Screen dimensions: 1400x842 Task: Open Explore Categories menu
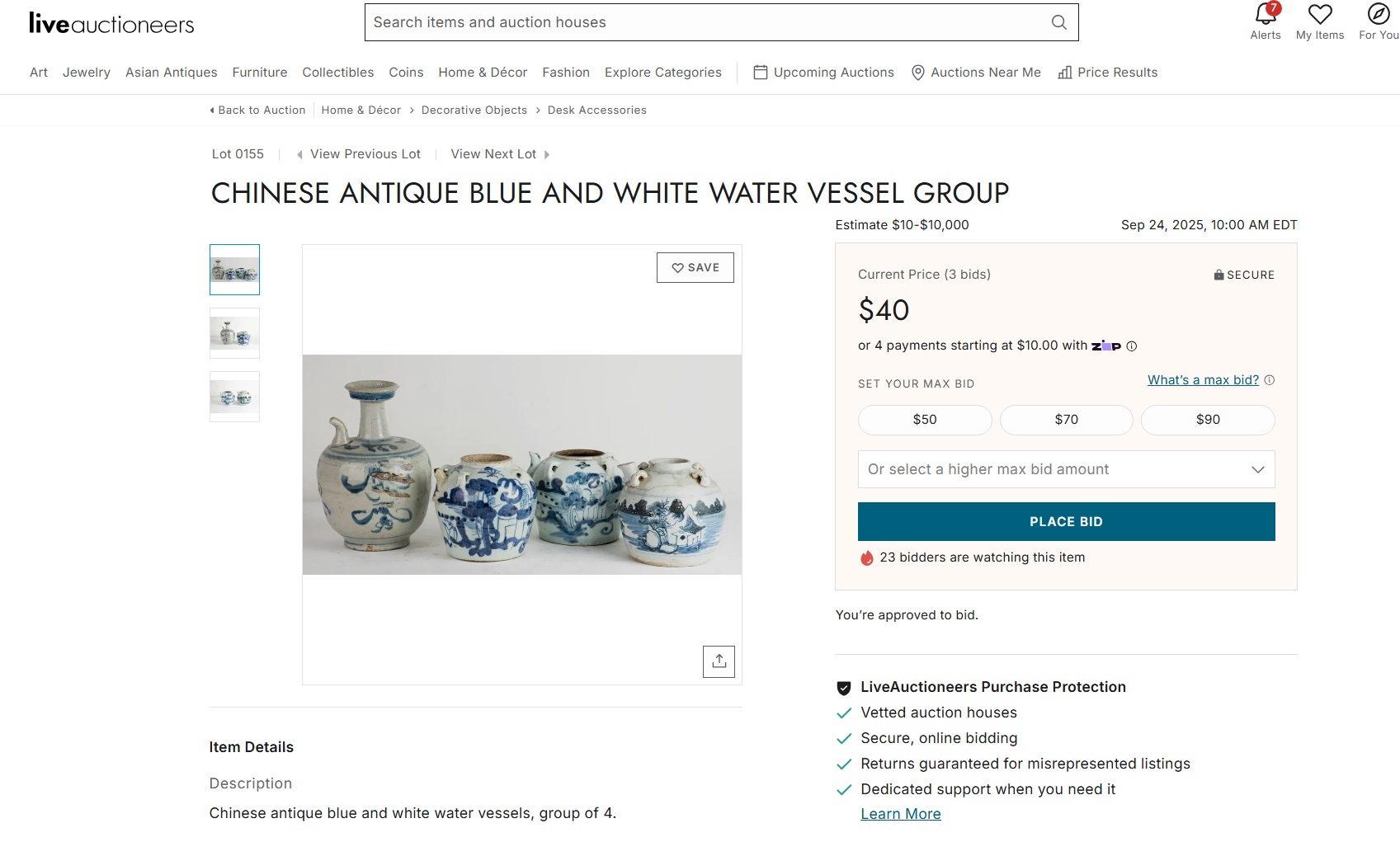click(x=663, y=73)
